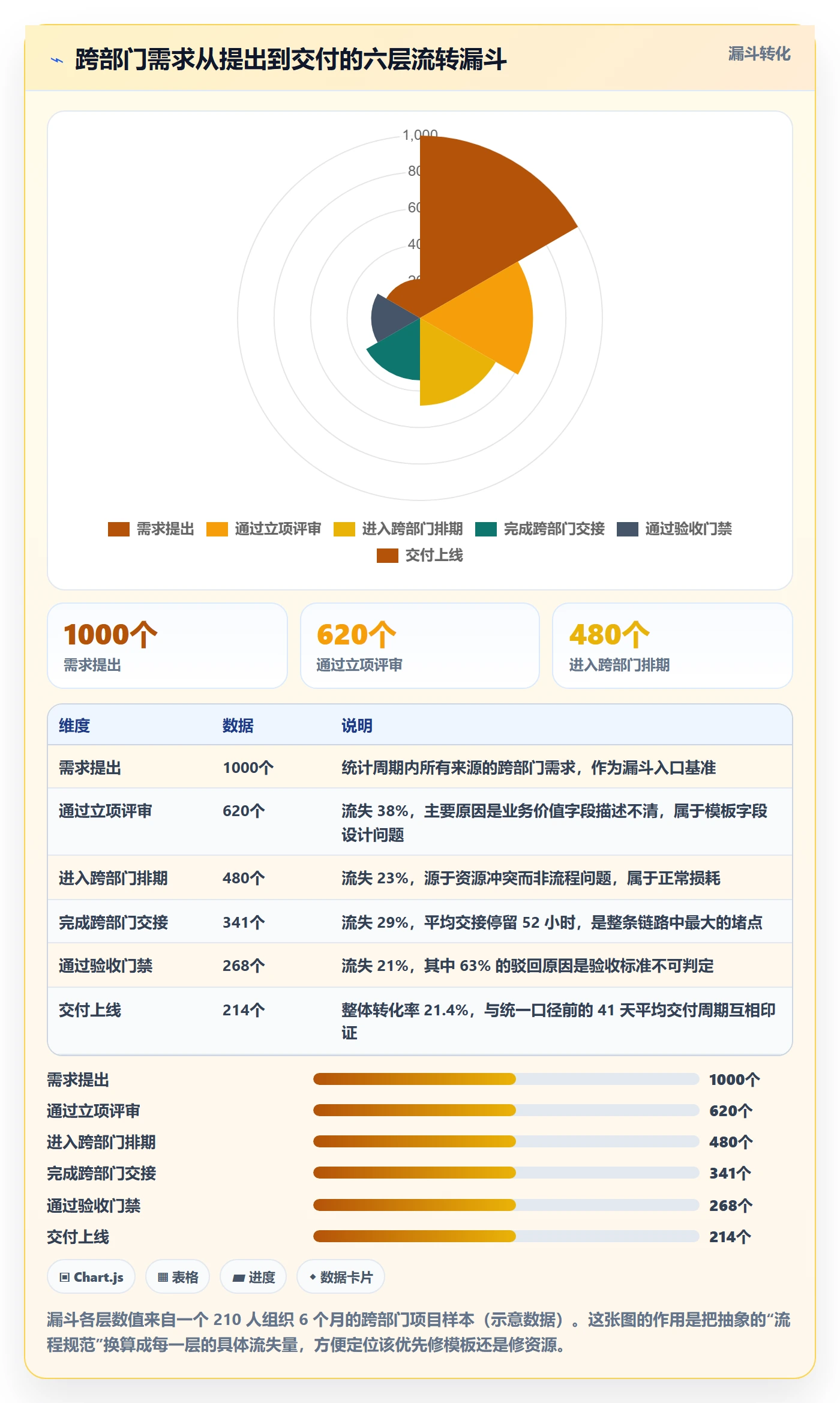Click the 表格 tag chip
Viewport: 840px width, 1403px height.
[178, 1277]
